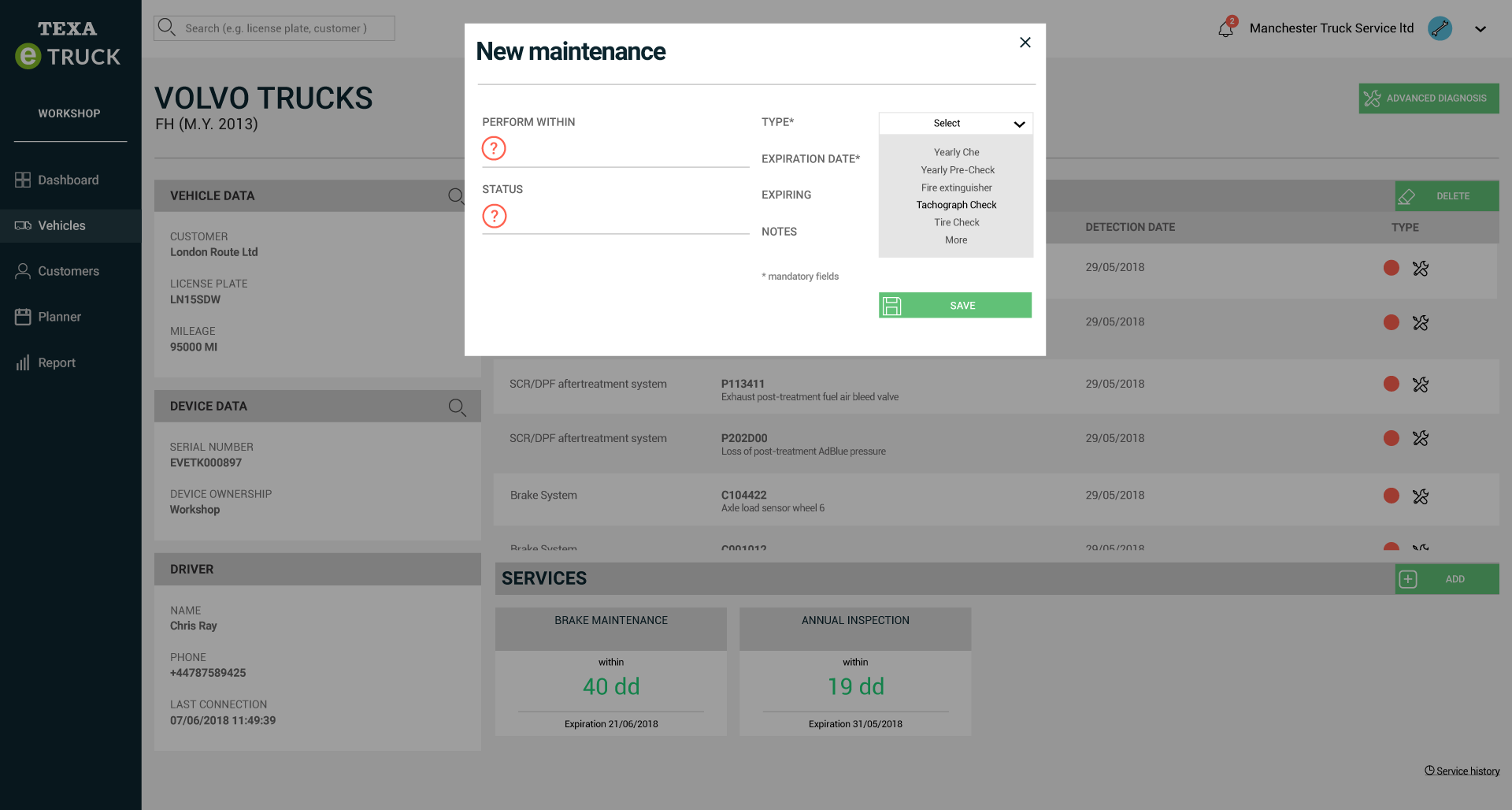Close the New maintenance dialog
Image resolution: width=1512 pixels, height=810 pixels.
click(x=1025, y=43)
